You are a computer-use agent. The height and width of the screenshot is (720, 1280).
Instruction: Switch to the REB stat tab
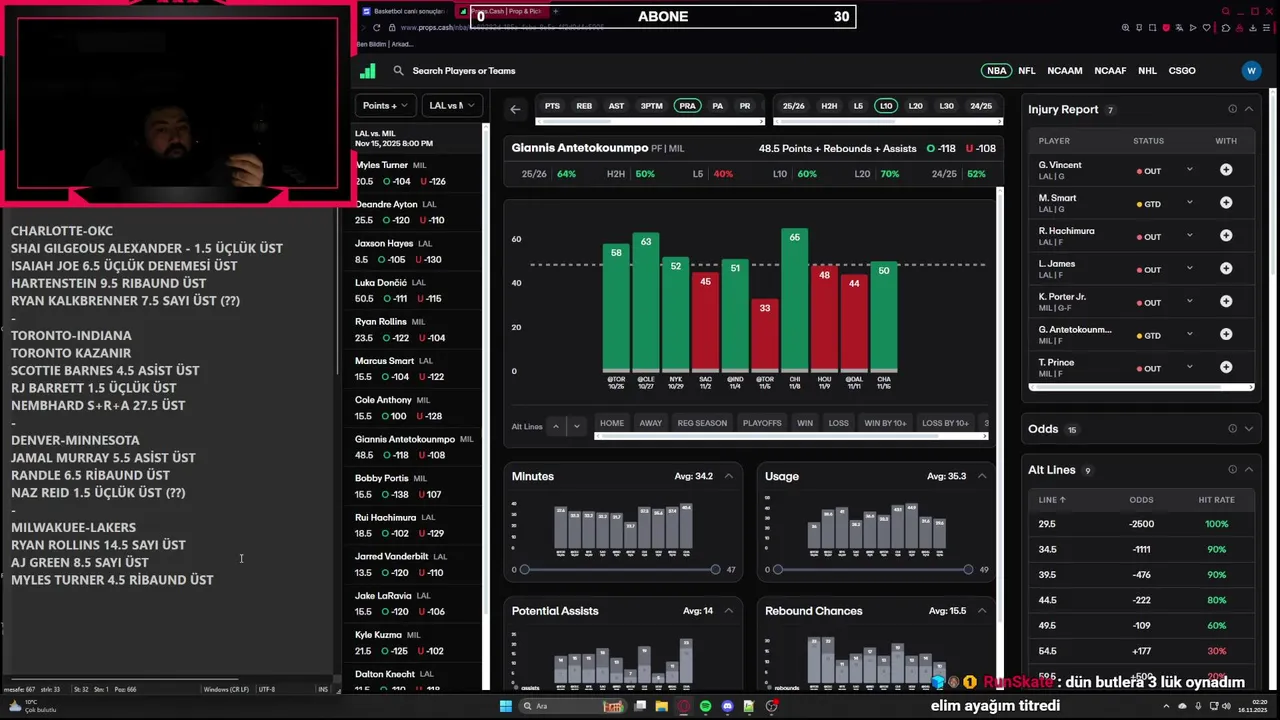tap(584, 106)
